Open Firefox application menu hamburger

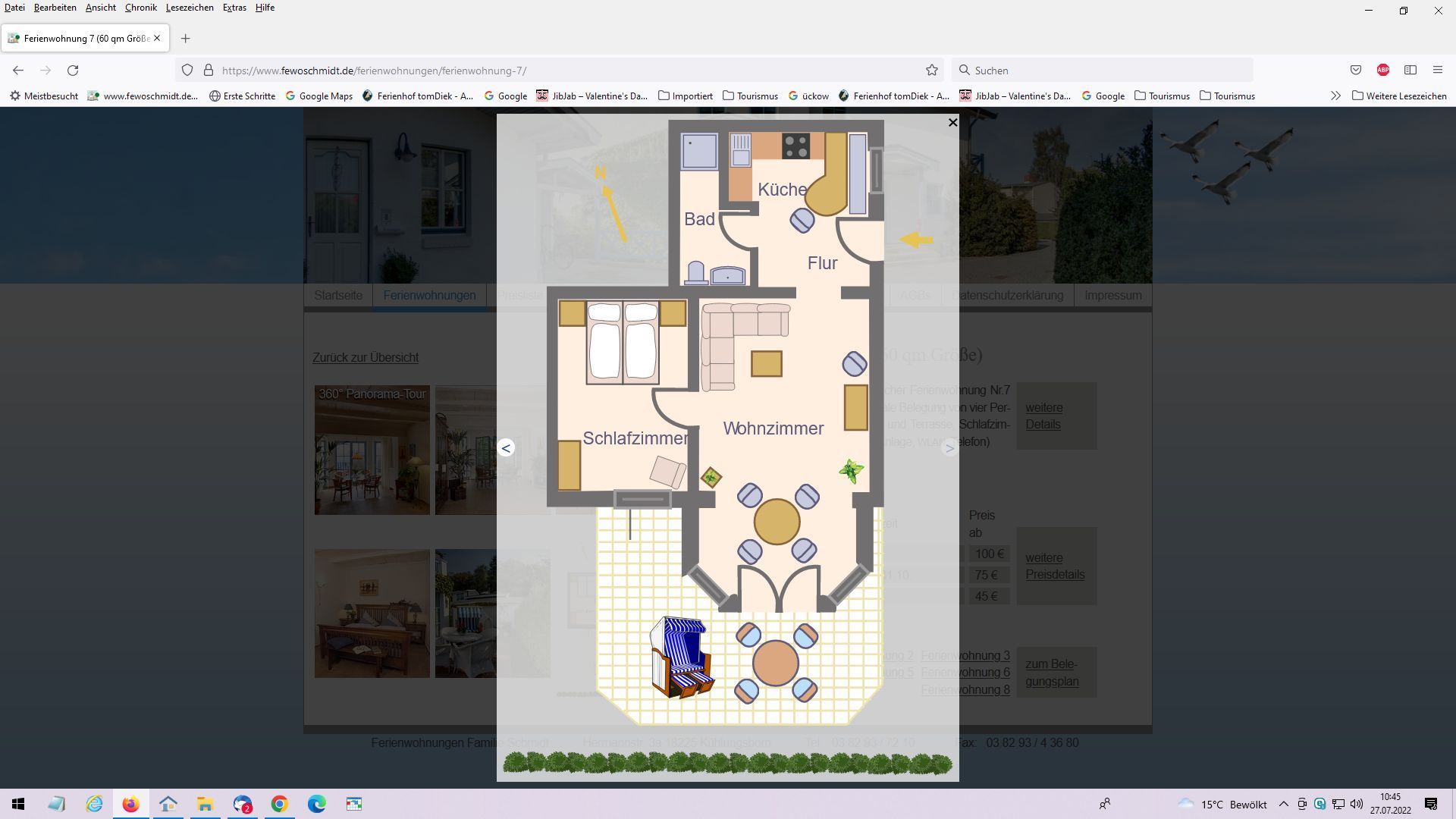pos(1437,71)
